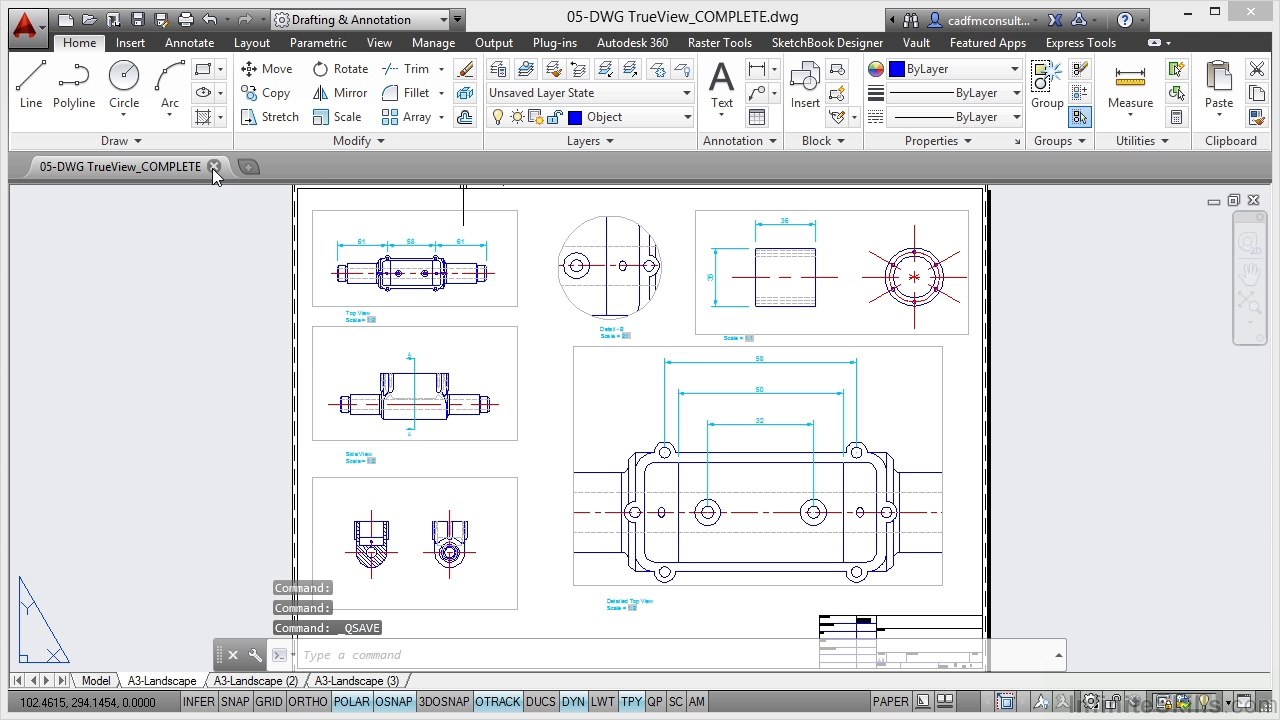Image resolution: width=1280 pixels, height=720 pixels.
Task: Click the Stretch tool
Action: tap(270, 117)
